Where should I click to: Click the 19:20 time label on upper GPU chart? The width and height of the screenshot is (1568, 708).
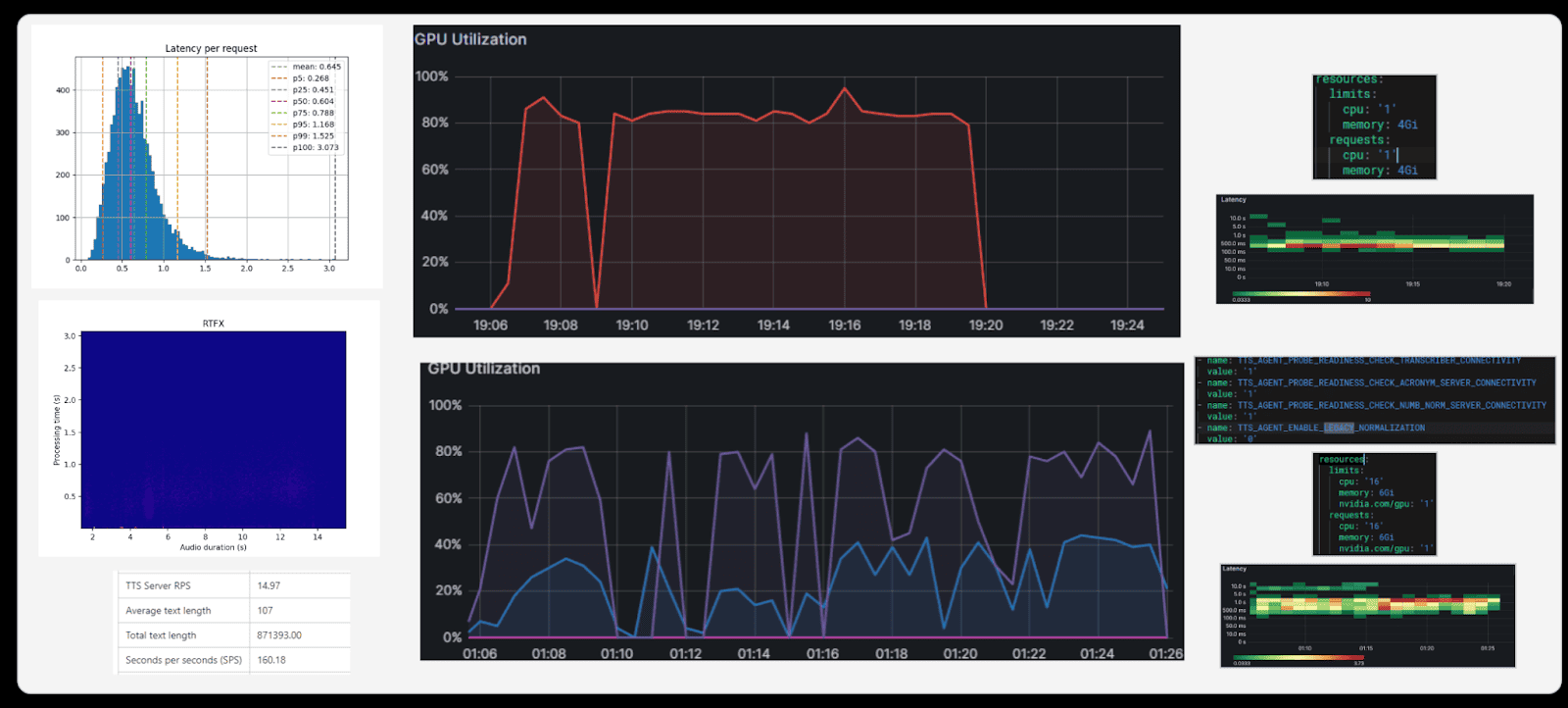(985, 326)
